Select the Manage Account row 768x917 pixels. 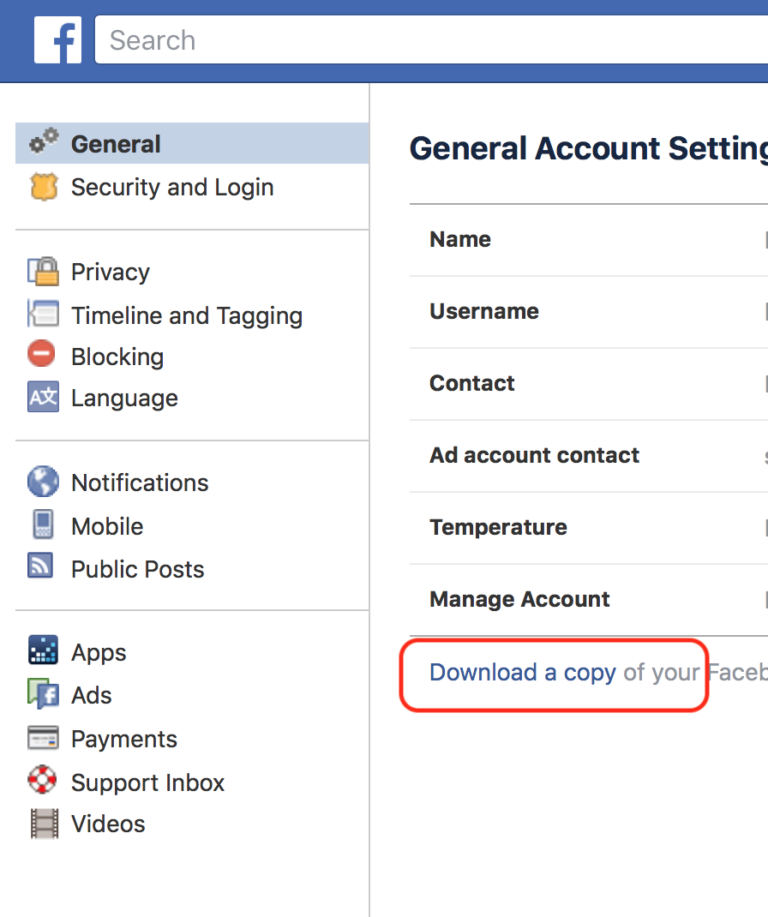[588, 600]
